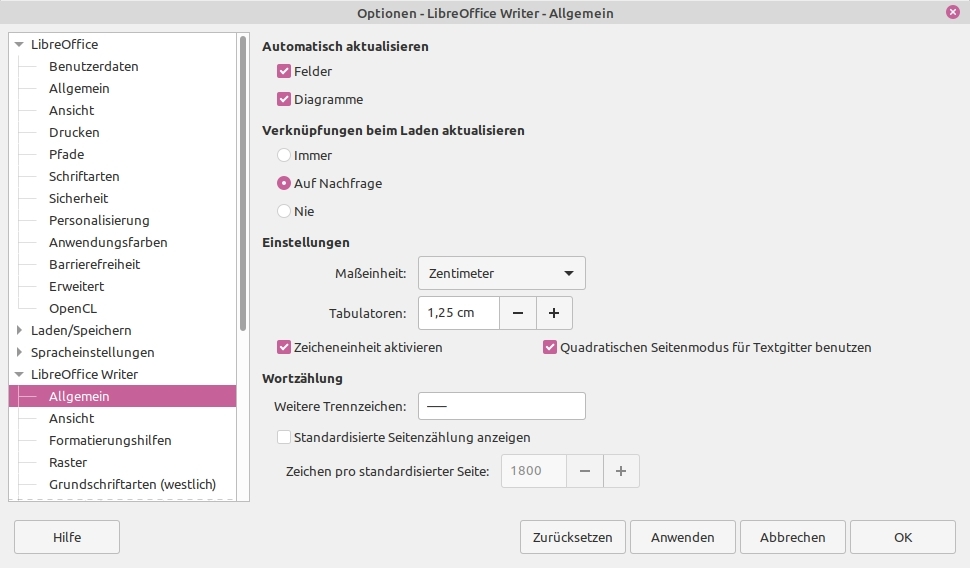
Task: Open the Raster options page
Action: pos(68,462)
